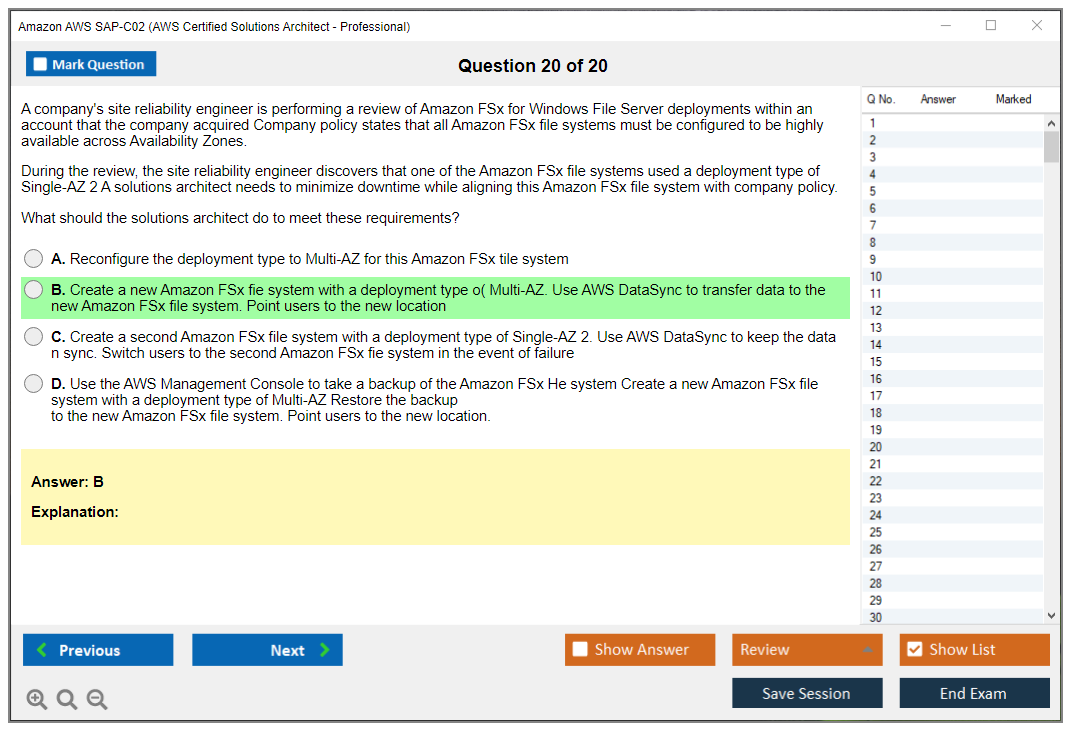Click the zoom reset magnifier icon
1075x735 pixels.
67,700
